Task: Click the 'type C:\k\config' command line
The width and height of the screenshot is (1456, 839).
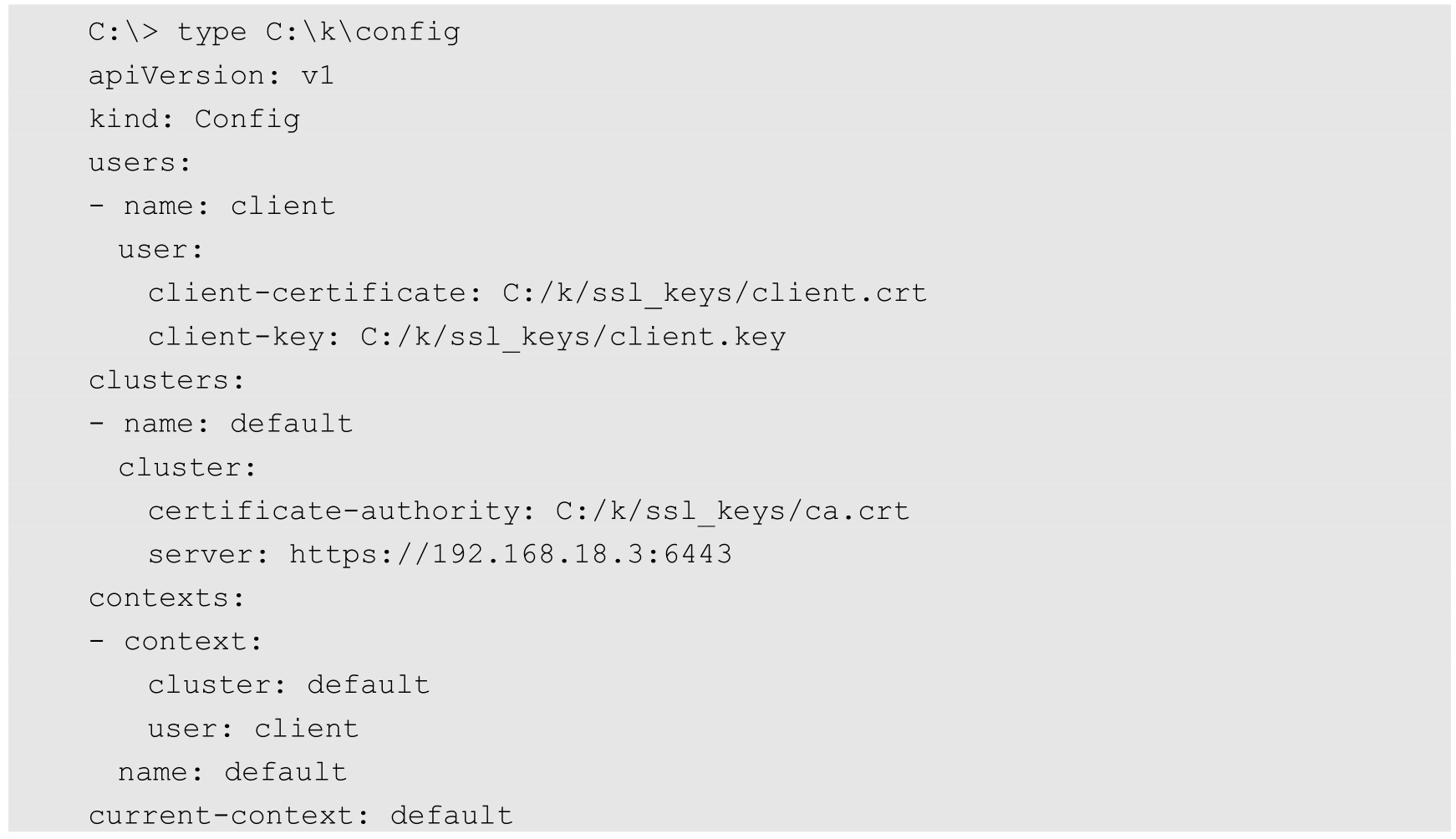Action: [x=274, y=33]
